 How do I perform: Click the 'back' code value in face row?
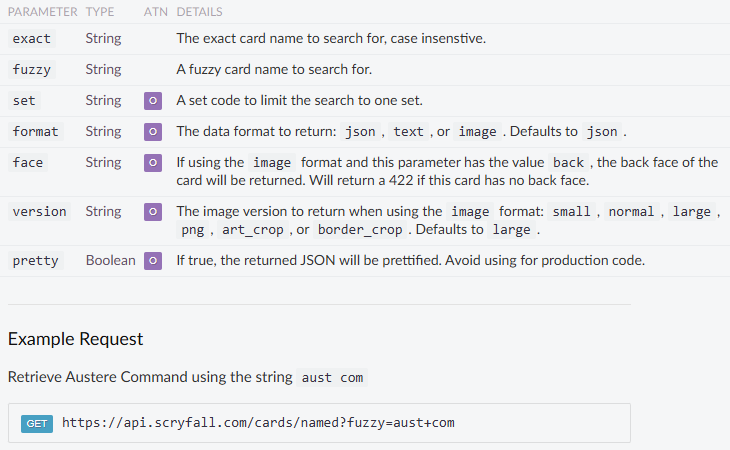(x=568, y=163)
